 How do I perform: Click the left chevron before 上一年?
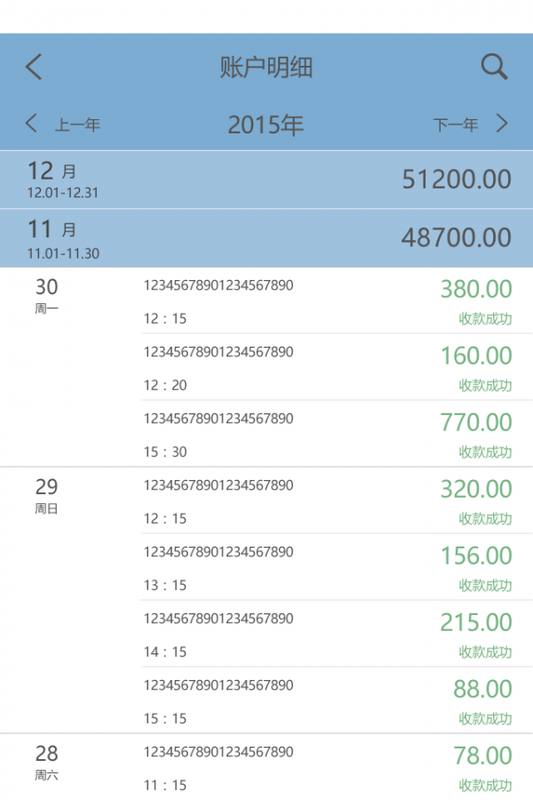click(31, 123)
